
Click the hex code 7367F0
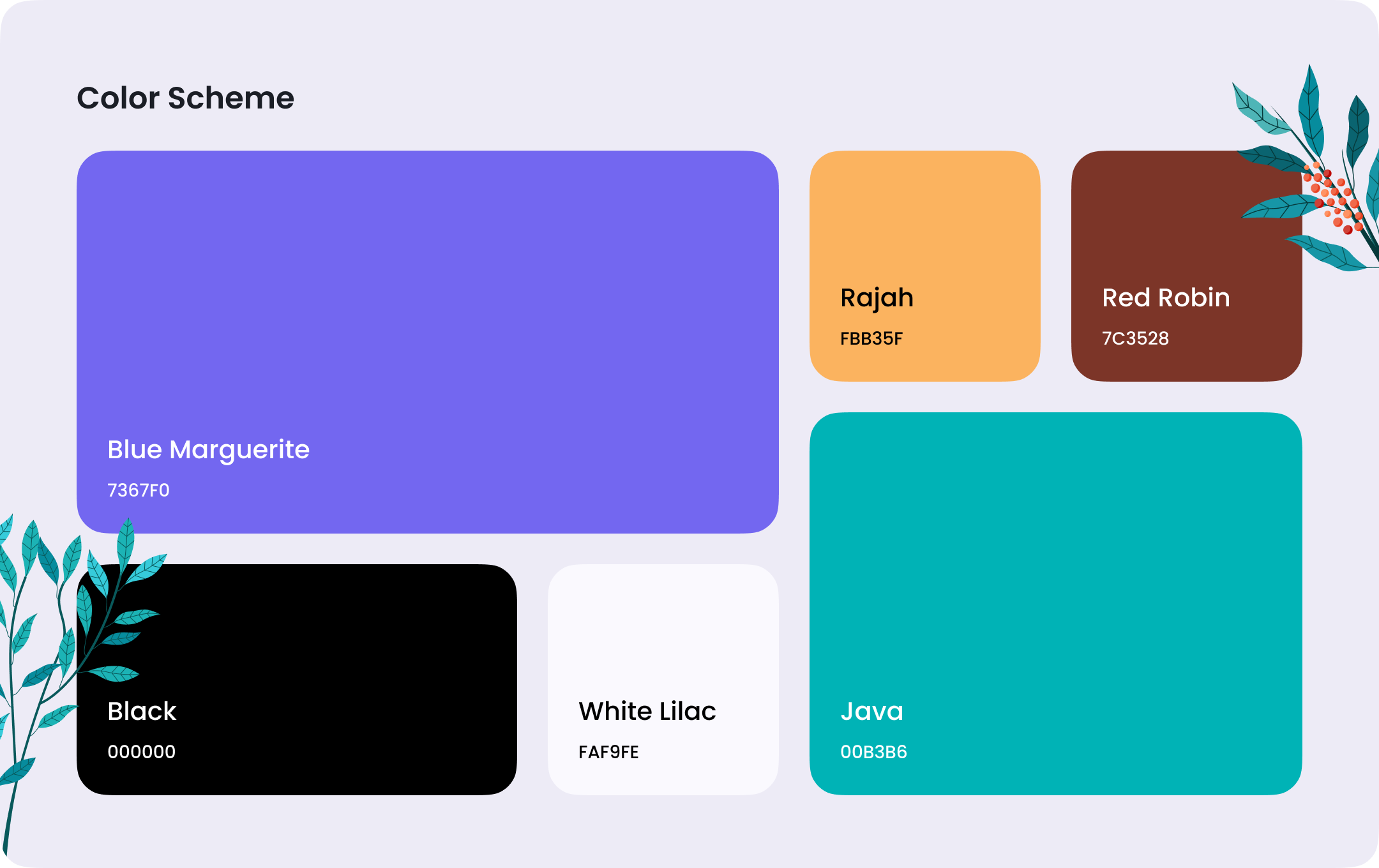coord(139,490)
